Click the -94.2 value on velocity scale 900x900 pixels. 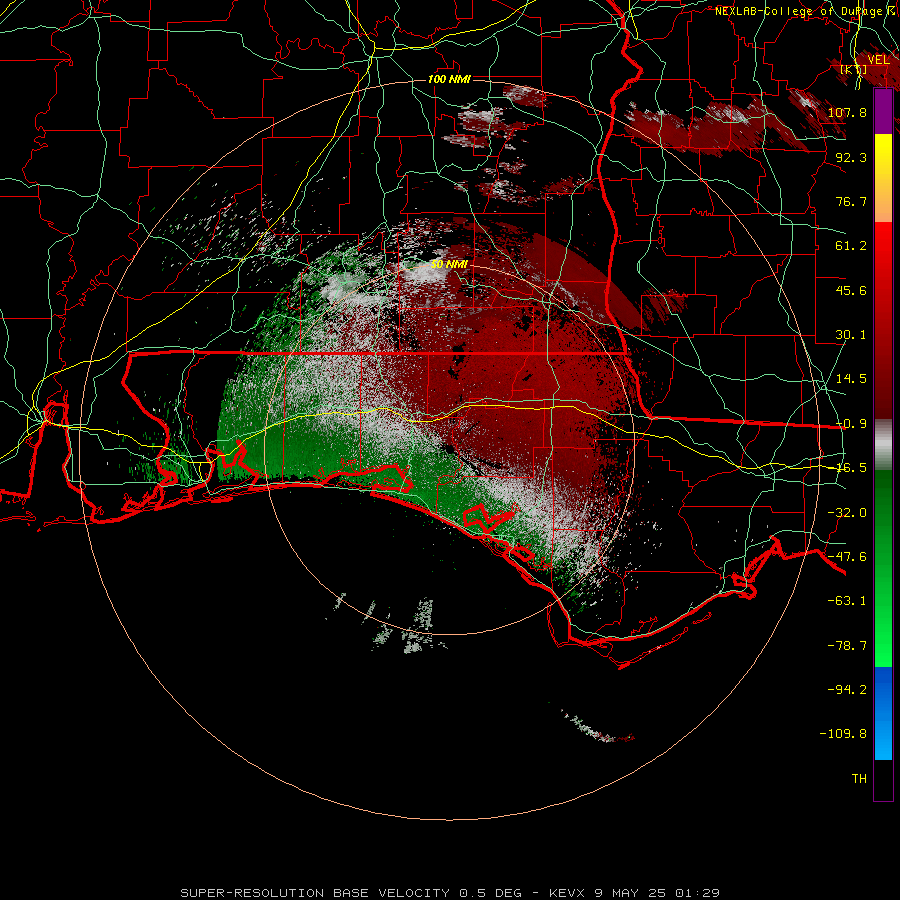coord(847,689)
